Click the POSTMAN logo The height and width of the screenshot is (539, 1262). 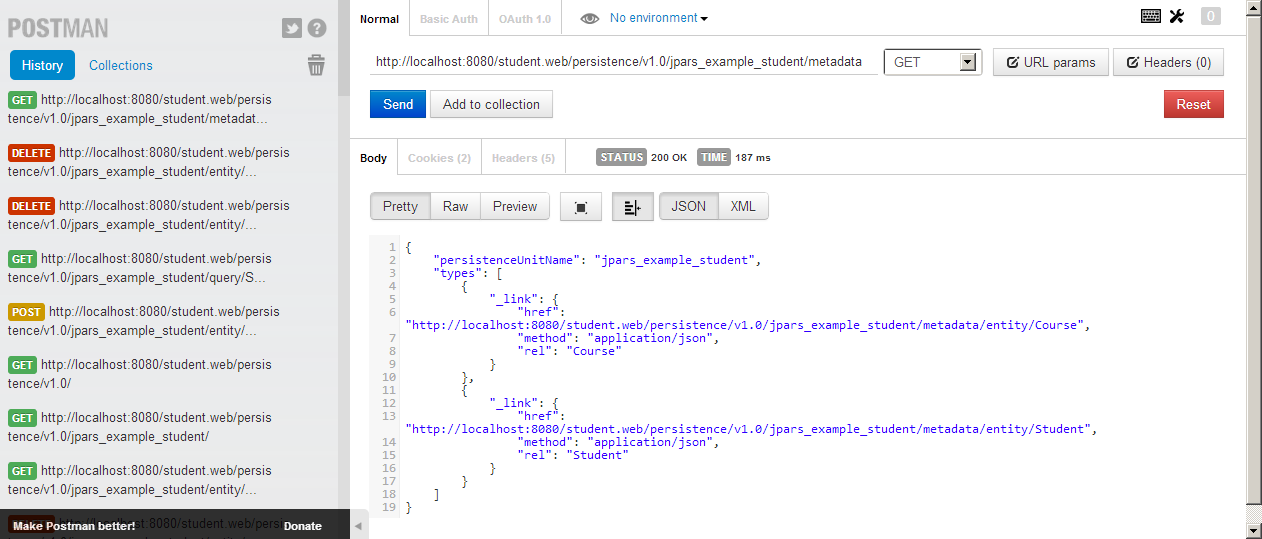click(58, 28)
